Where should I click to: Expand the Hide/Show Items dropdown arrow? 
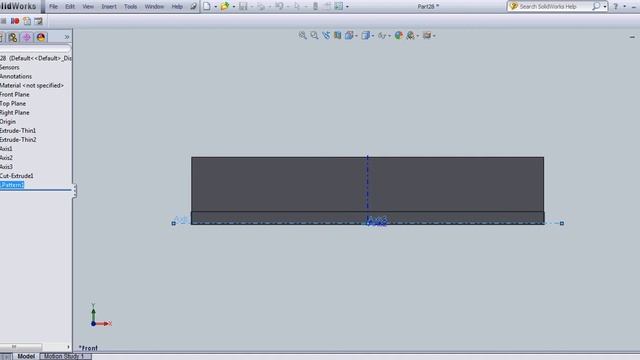coord(389,36)
